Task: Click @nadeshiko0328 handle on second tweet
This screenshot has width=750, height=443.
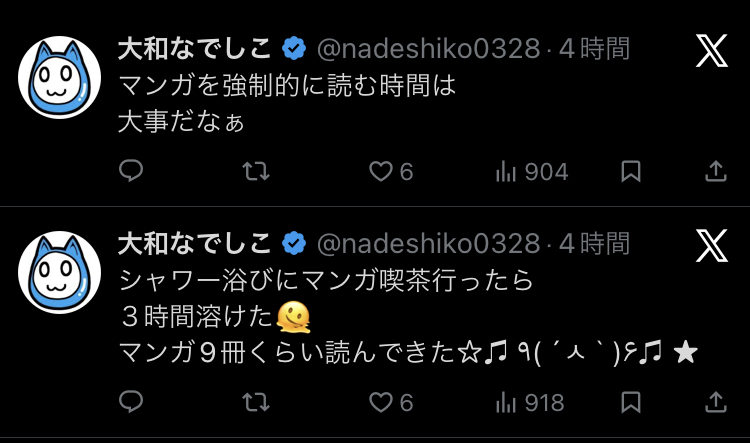Action: [x=428, y=243]
